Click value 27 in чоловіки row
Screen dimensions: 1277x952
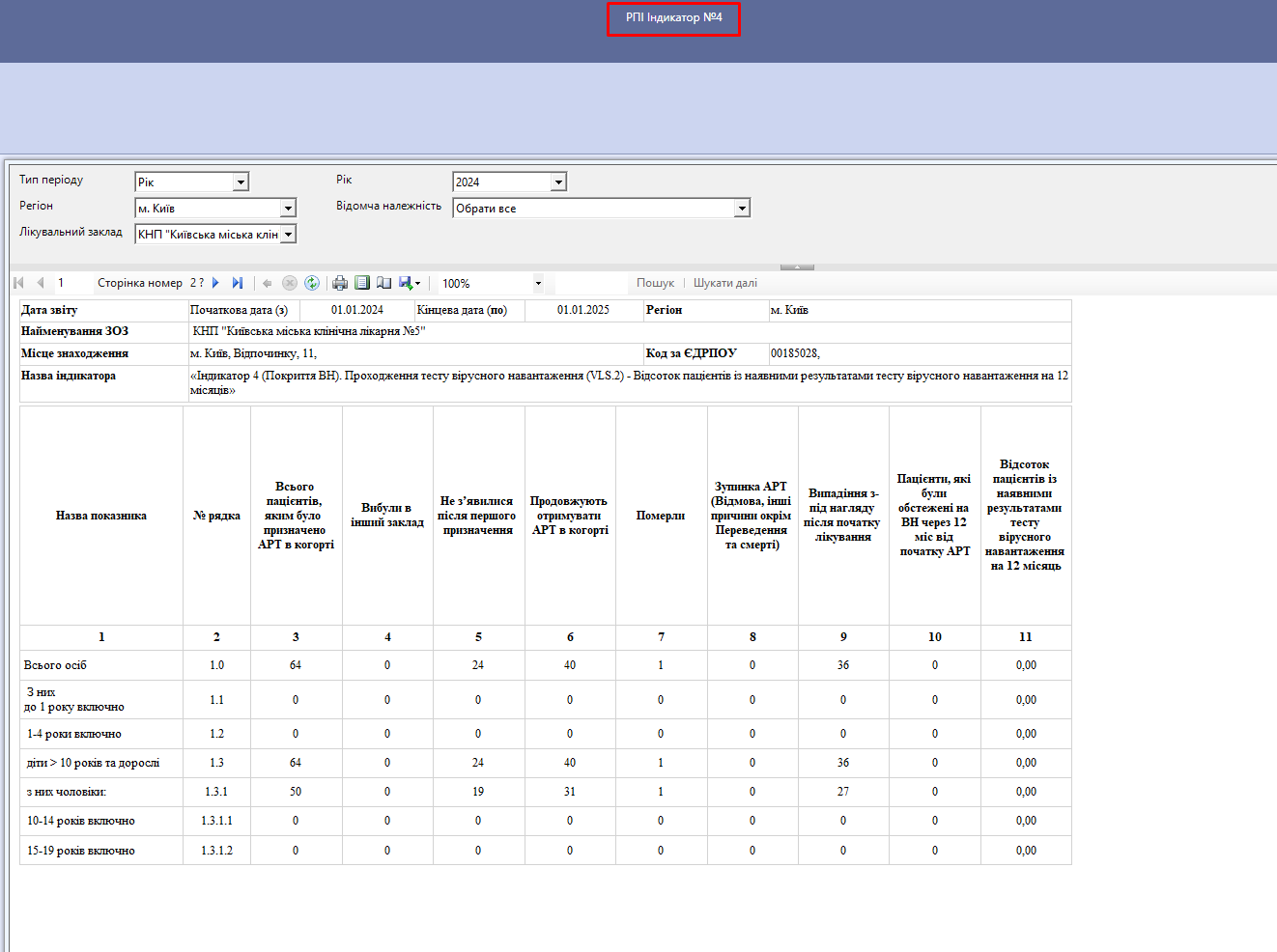(x=843, y=792)
